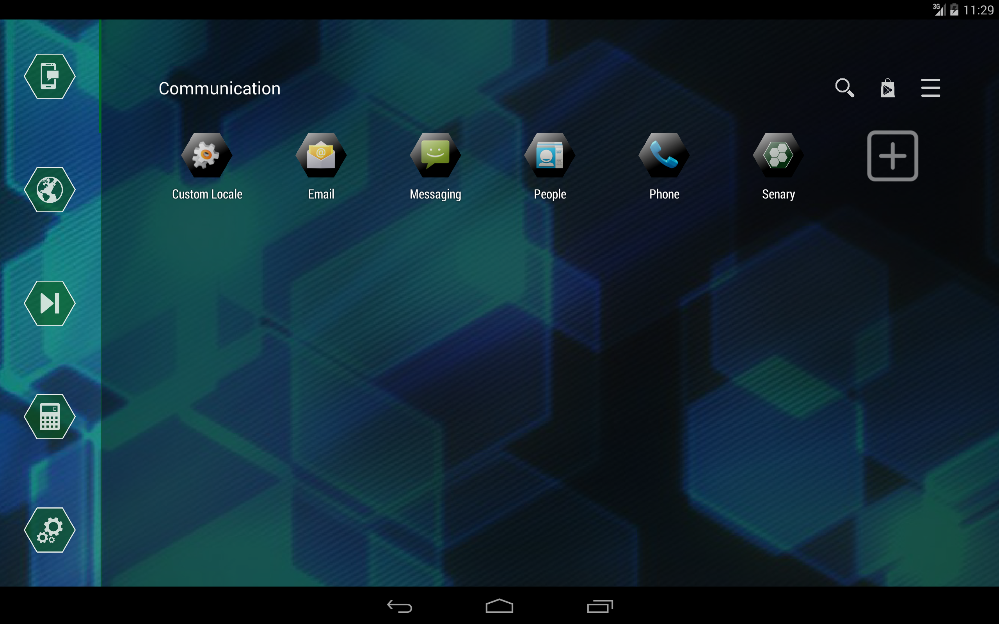Select the Communication phone category in sidebar
The height and width of the screenshot is (624, 999).
pos(49,76)
